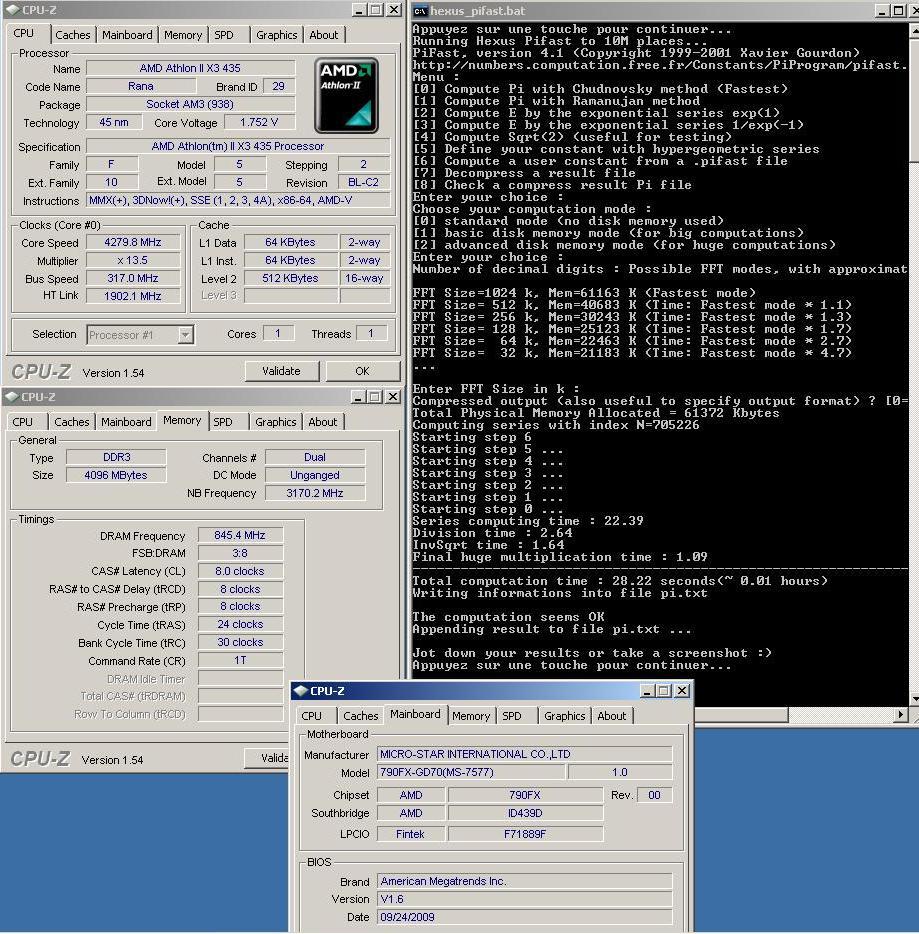The width and height of the screenshot is (919, 934).
Task: Open the Mainboard tab in top CPU-Z window
Action: [x=127, y=35]
